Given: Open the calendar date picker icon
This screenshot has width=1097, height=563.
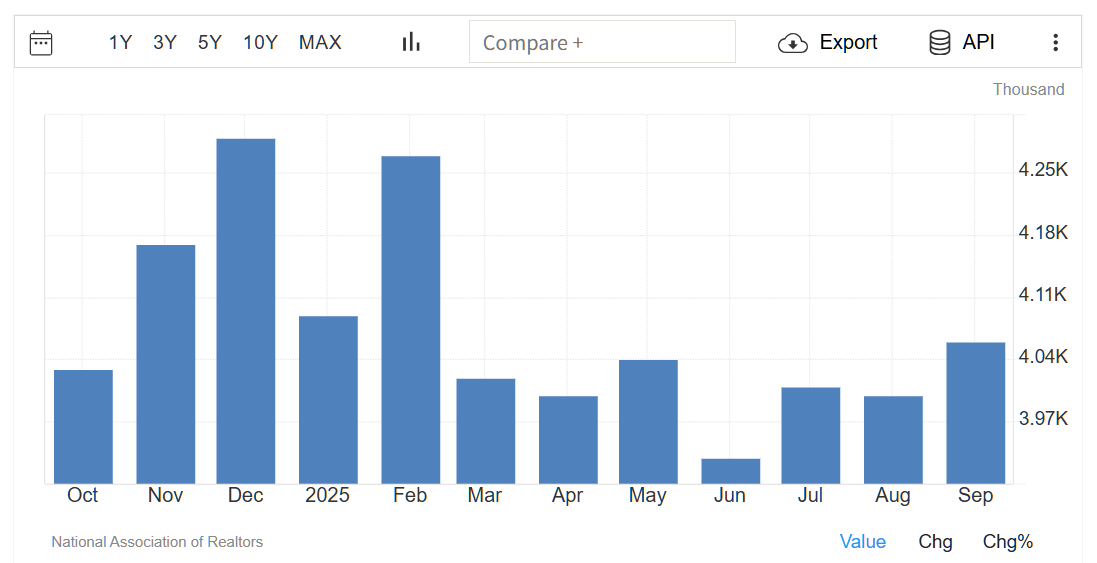Looking at the screenshot, I should point(41,42).
